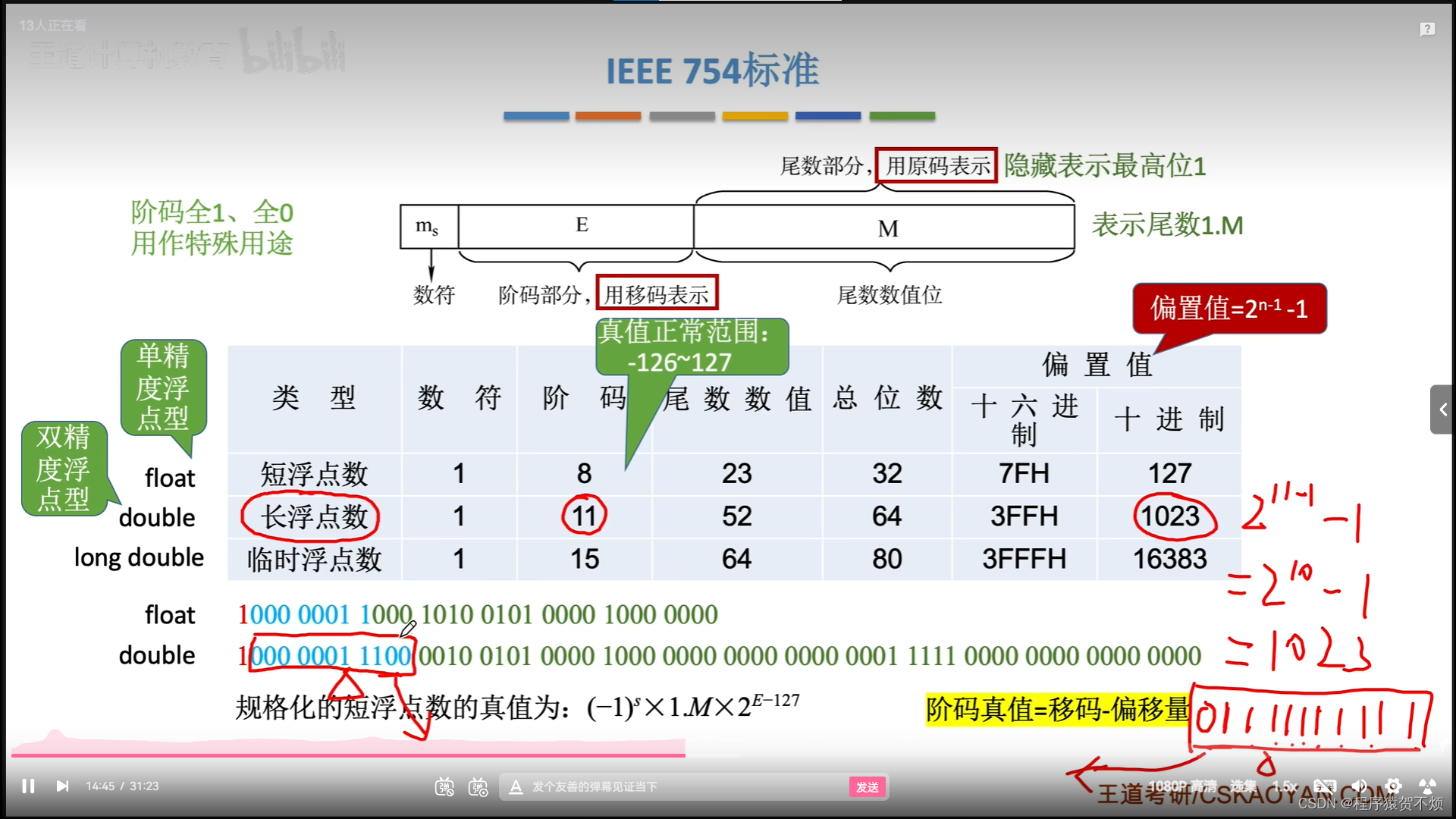1456x819 pixels.
Task: Open the 选集 episode list
Action: (1243, 786)
